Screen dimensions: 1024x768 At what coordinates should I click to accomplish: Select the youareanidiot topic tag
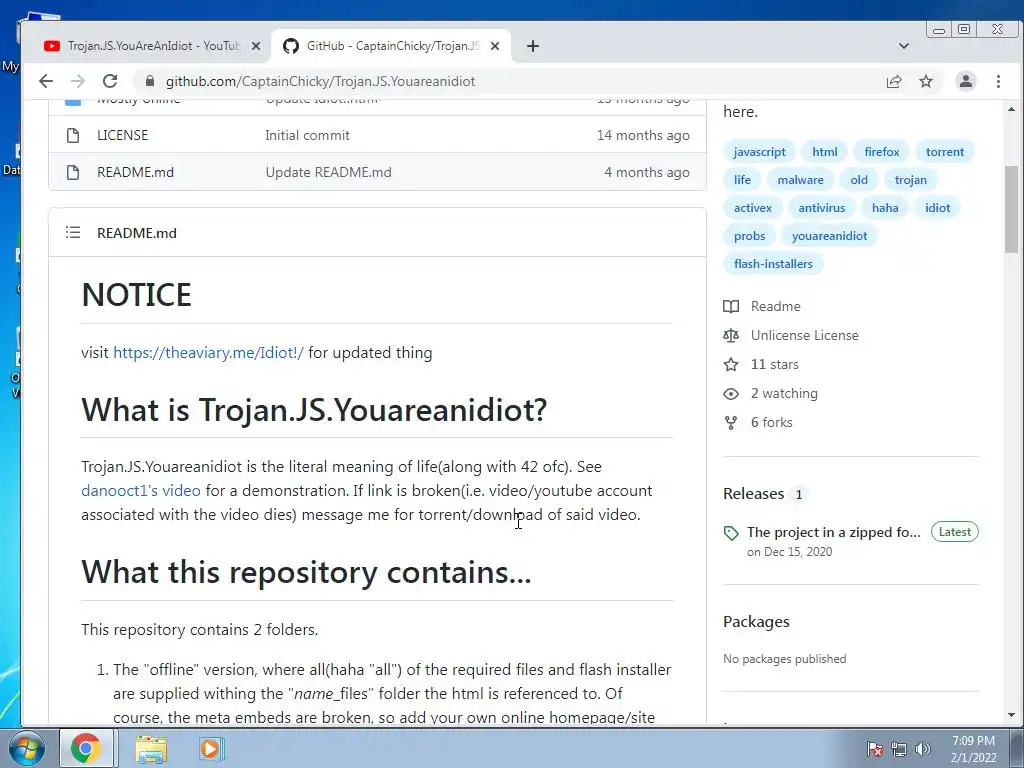[x=829, y=236]
